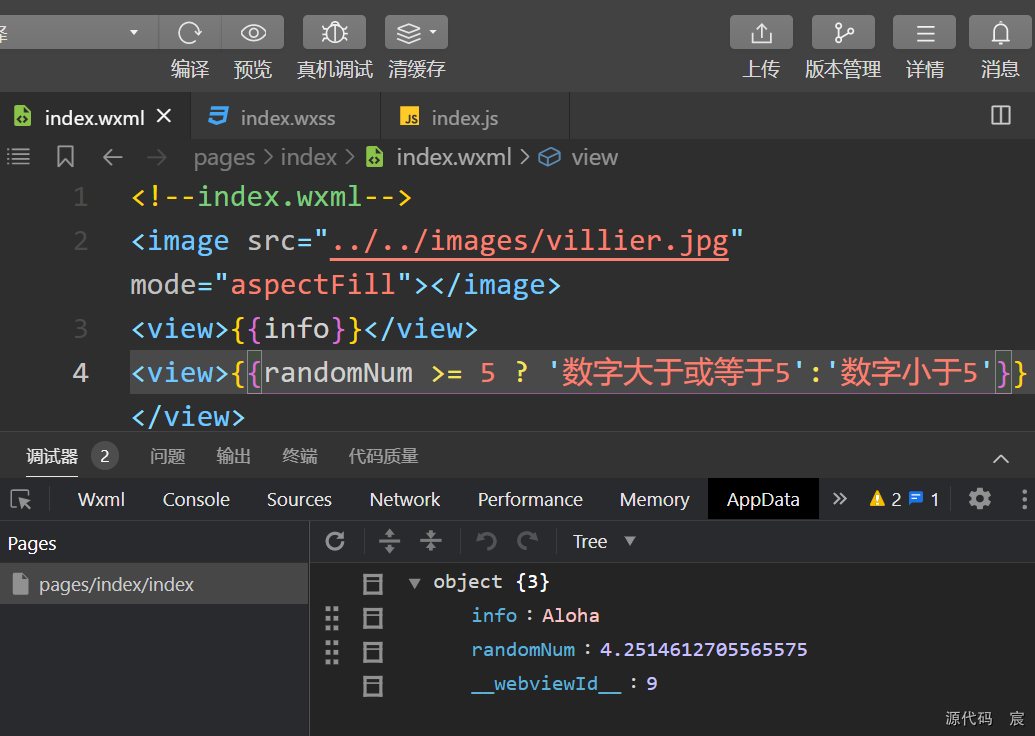Click the bookmark icon
The image size is (1035, 736).
65,156
